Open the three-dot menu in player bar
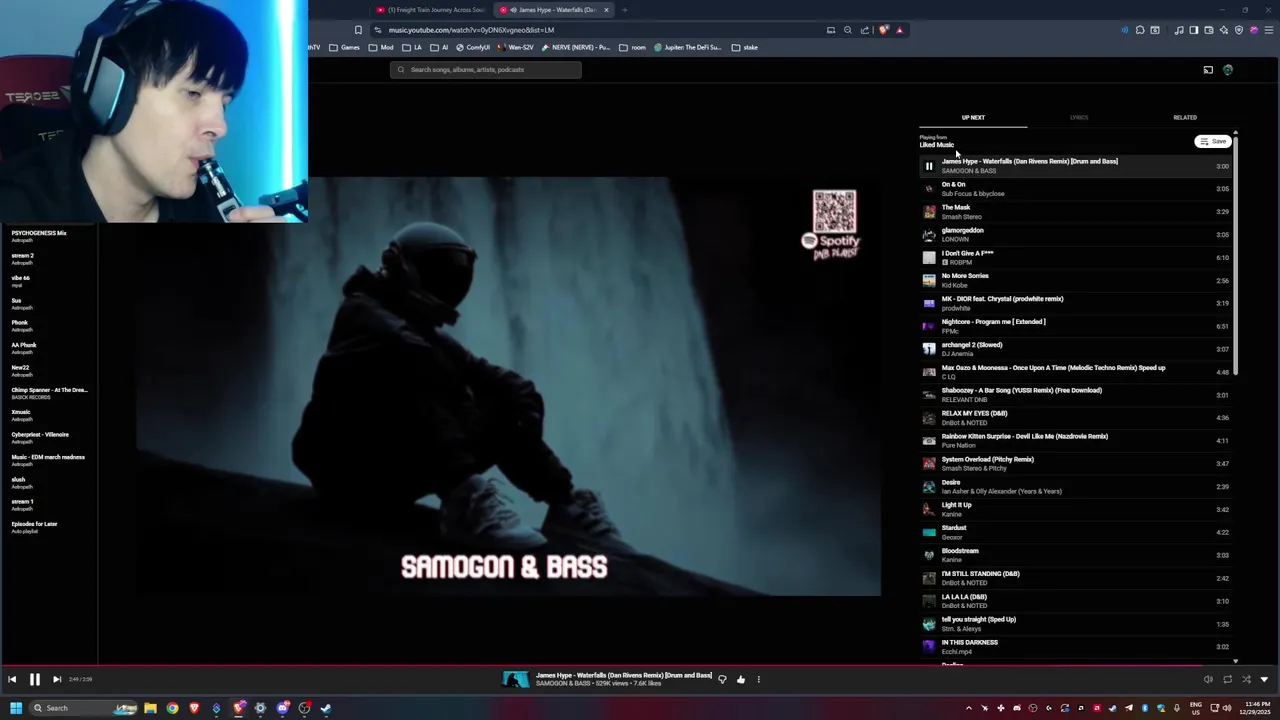This screenshot has height=720, width=1280. coord(758,679)
